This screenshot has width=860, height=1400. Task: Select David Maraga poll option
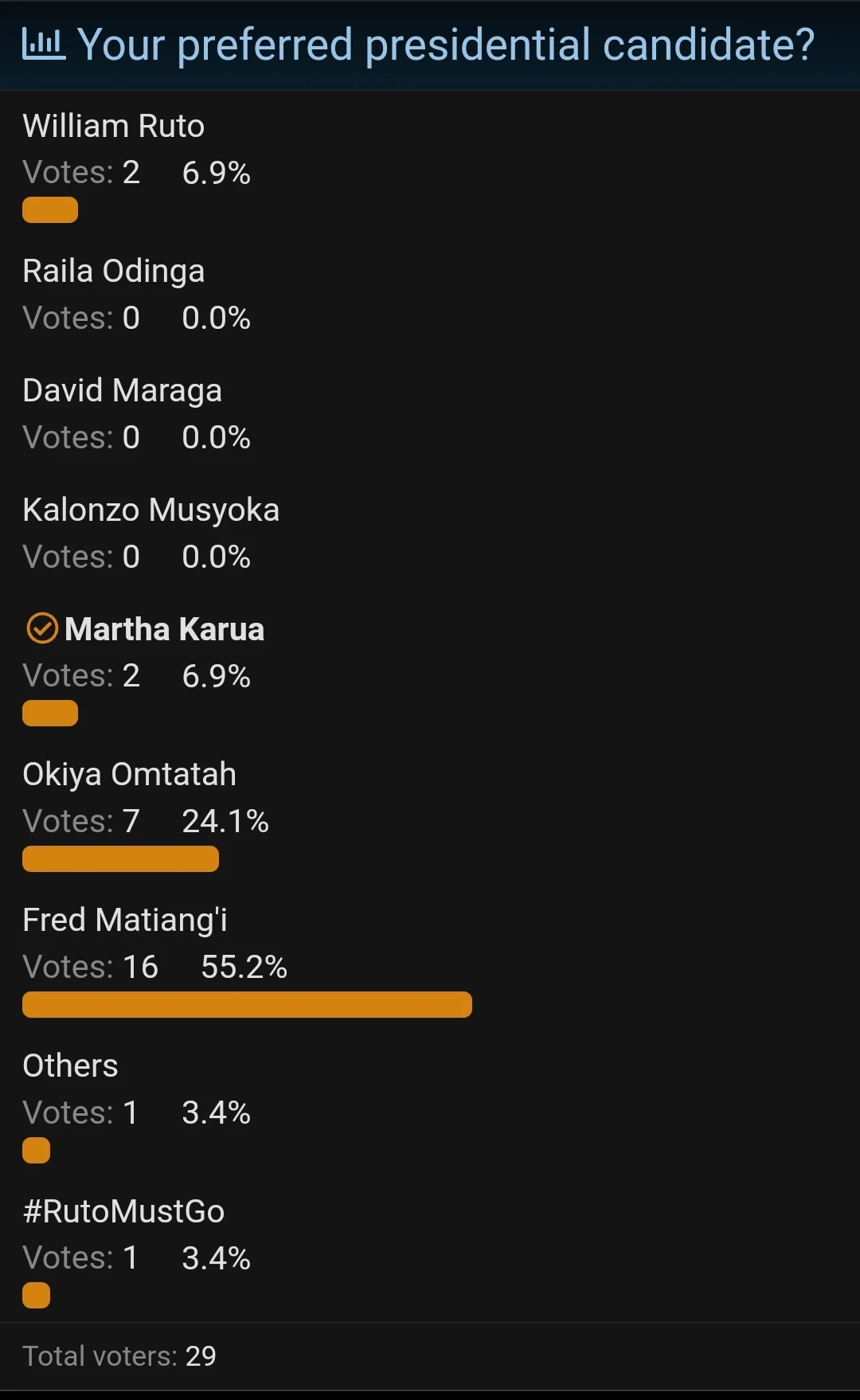122,390
